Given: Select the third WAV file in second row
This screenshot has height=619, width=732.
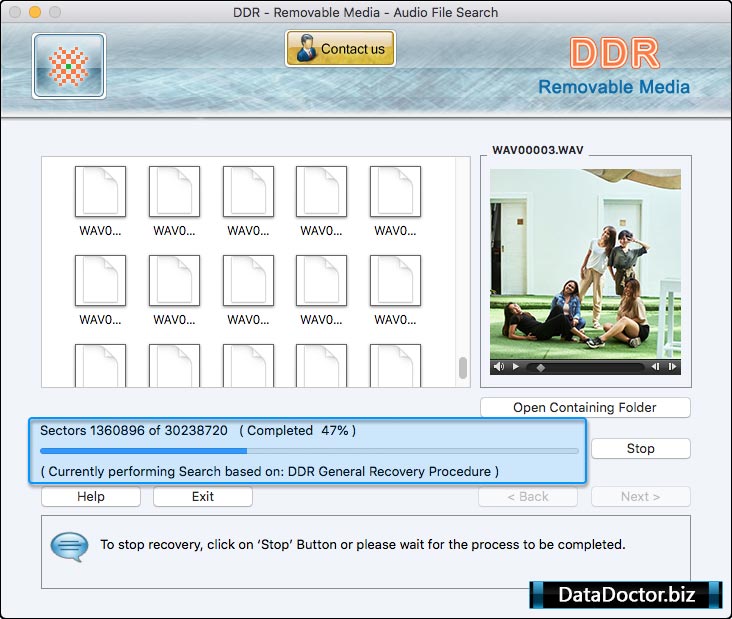Looking at the screenshot, I should click(x=248, y=290).
